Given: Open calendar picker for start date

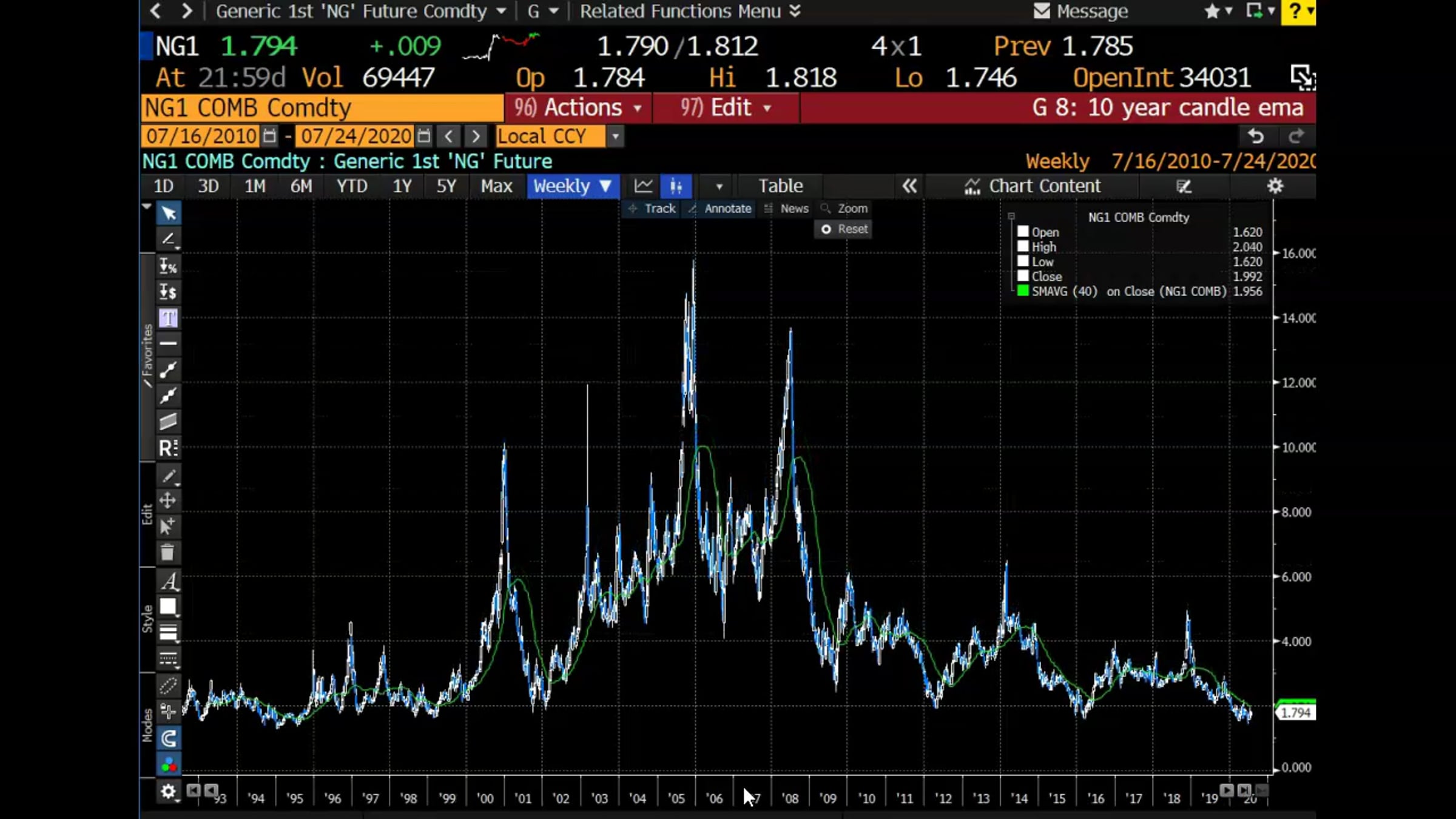Looking at the screenshot, I should pyautogui.click(x=270, y=136).
